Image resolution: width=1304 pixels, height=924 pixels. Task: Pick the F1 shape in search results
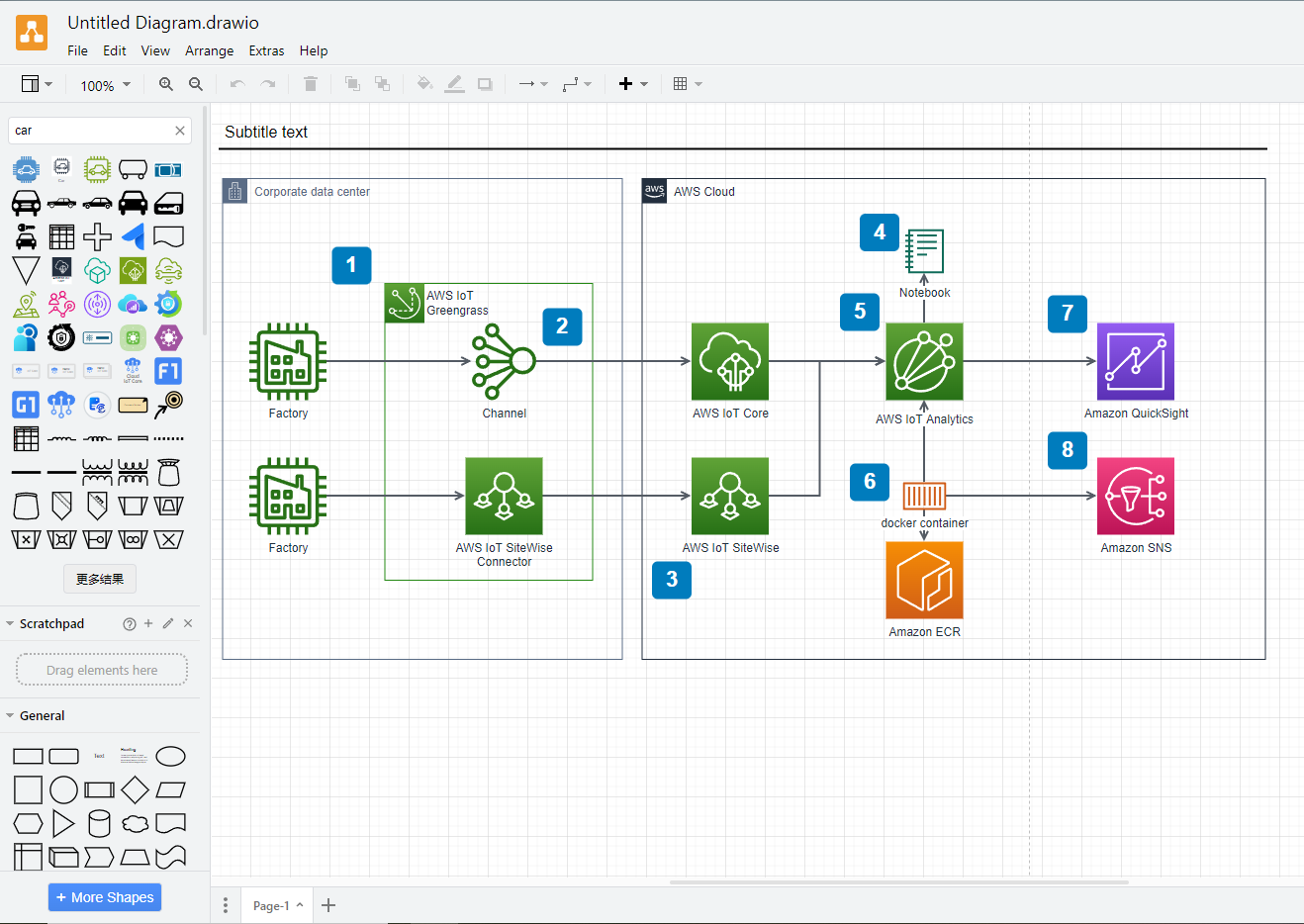coord(168,371)
